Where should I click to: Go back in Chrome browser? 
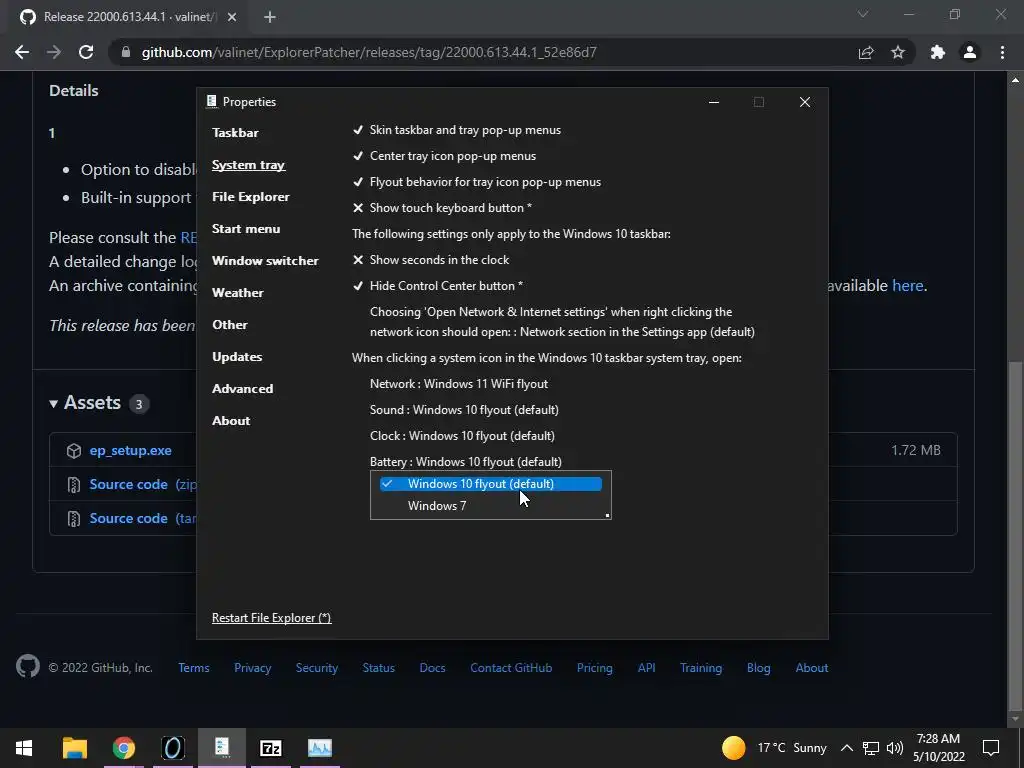tap(22, 52)
